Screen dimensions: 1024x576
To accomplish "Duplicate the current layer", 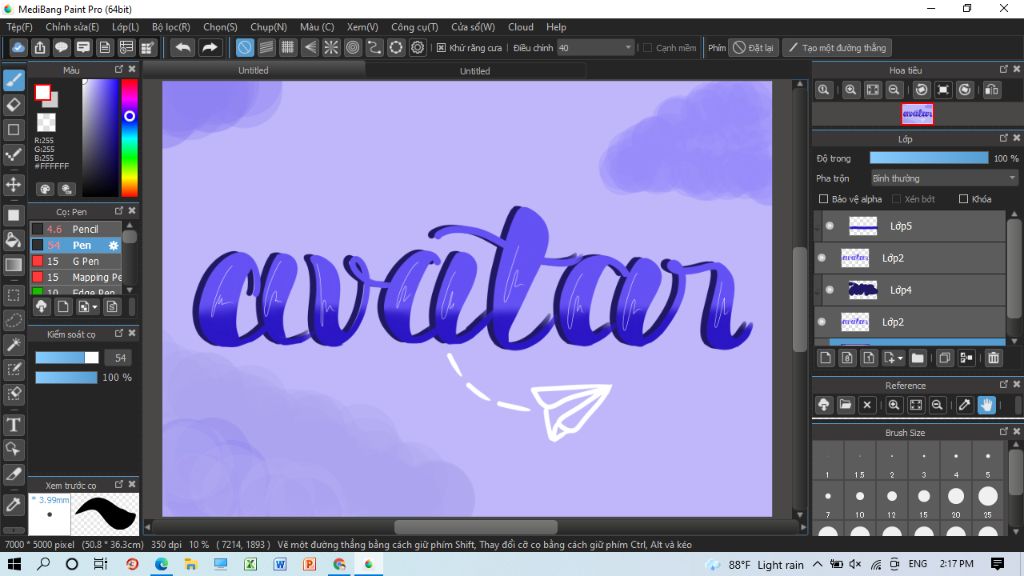I will coord(944,358).
